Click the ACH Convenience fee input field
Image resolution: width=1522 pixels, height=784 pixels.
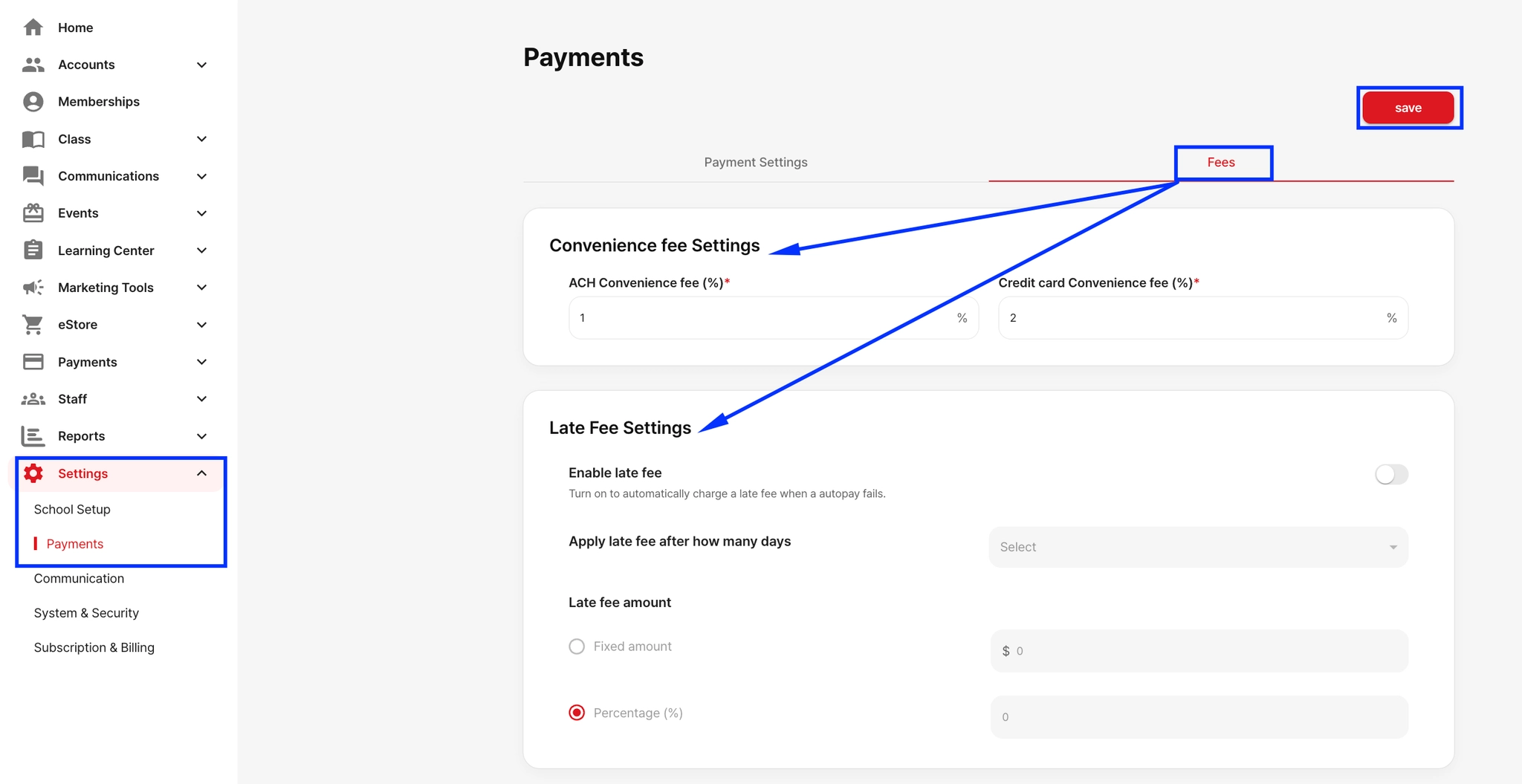pos(773,317)
